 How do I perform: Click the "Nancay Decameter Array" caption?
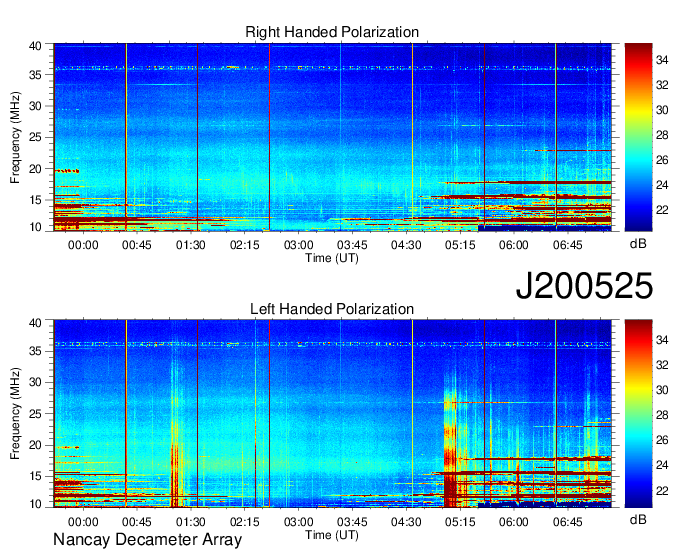147,540
